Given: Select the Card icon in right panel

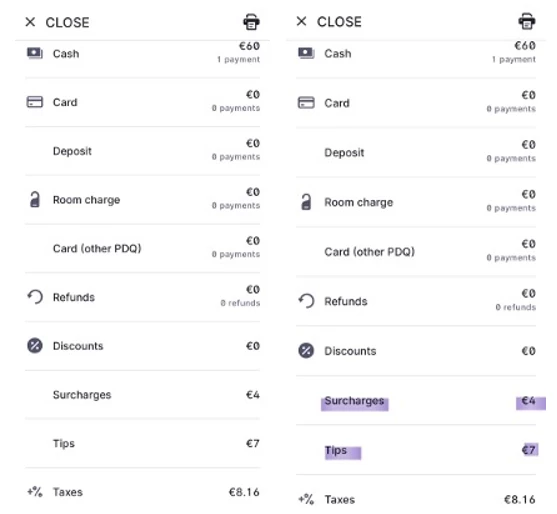Looking at the screenshot, I should (306, 103).
